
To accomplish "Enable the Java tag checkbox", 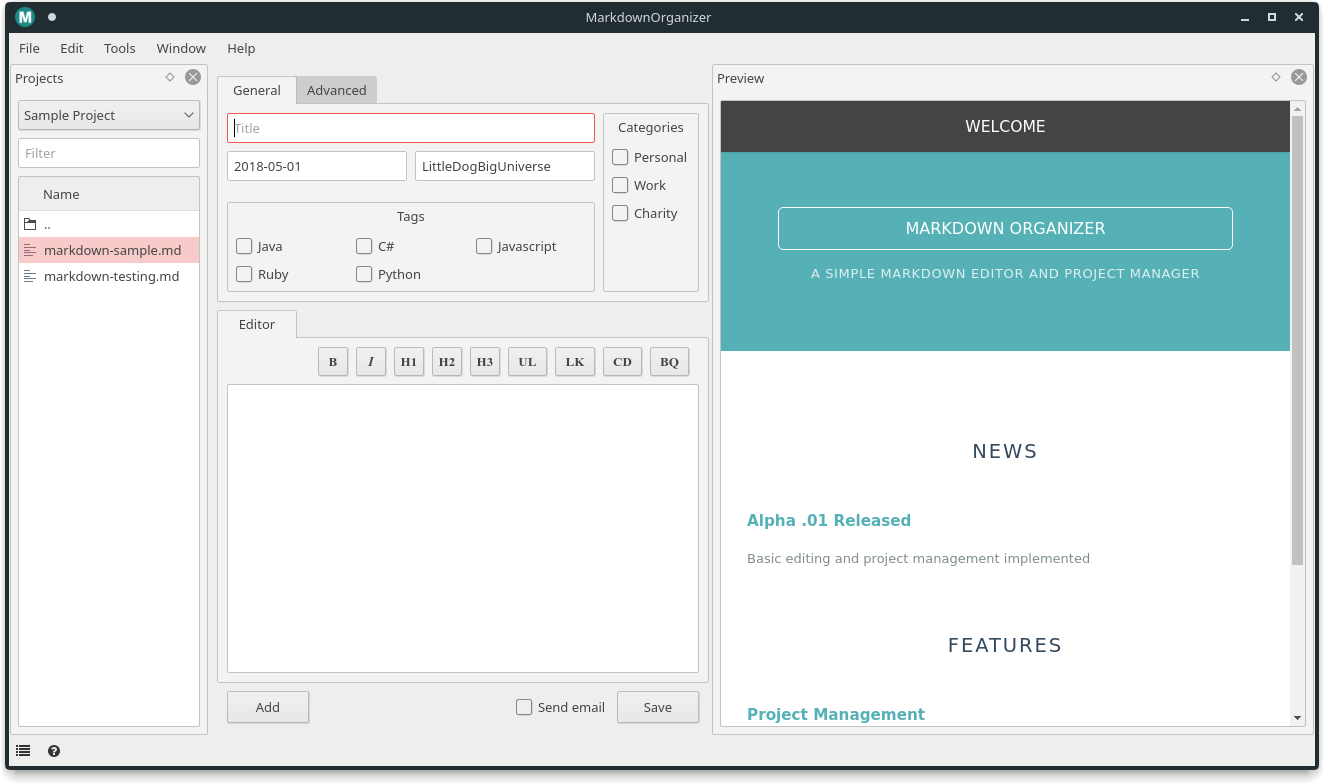I will 244,246.
